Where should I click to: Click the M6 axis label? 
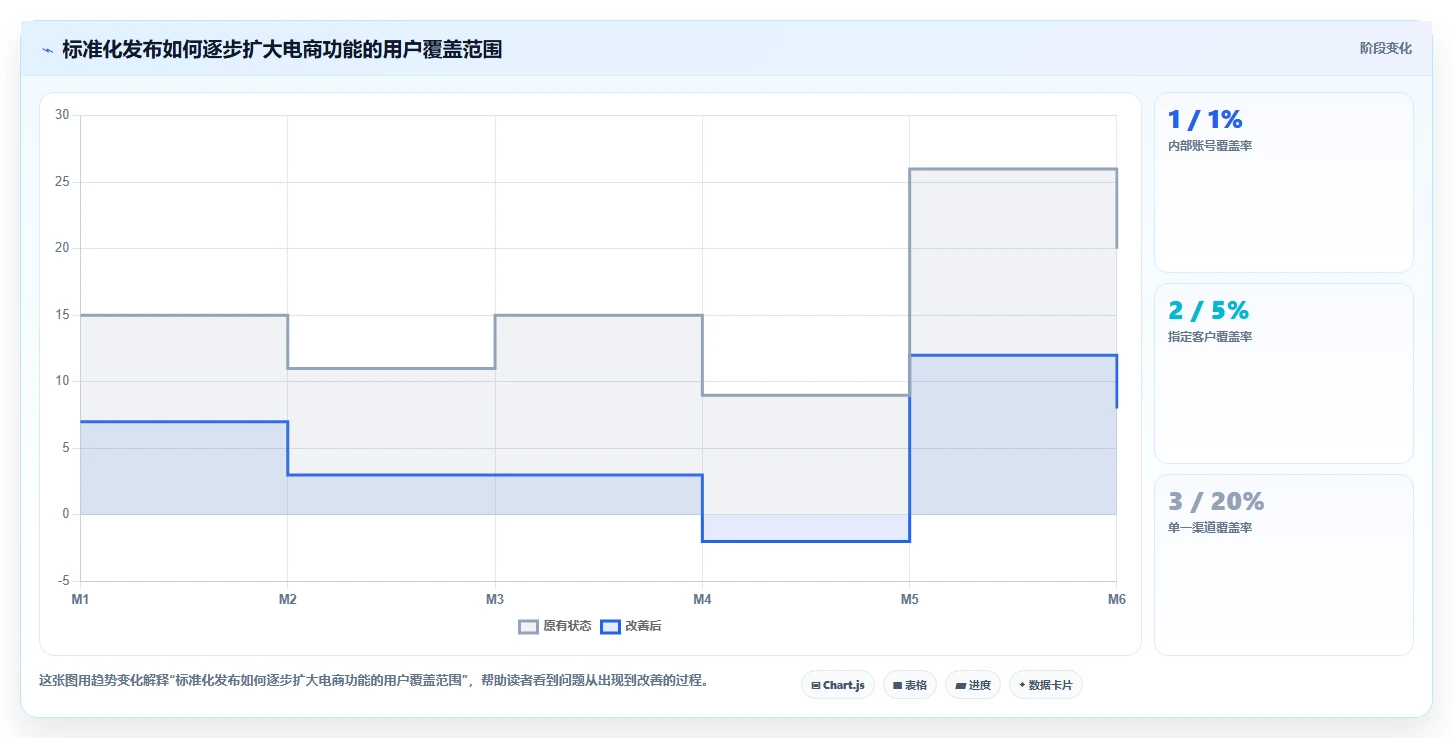coord(1117,599)
